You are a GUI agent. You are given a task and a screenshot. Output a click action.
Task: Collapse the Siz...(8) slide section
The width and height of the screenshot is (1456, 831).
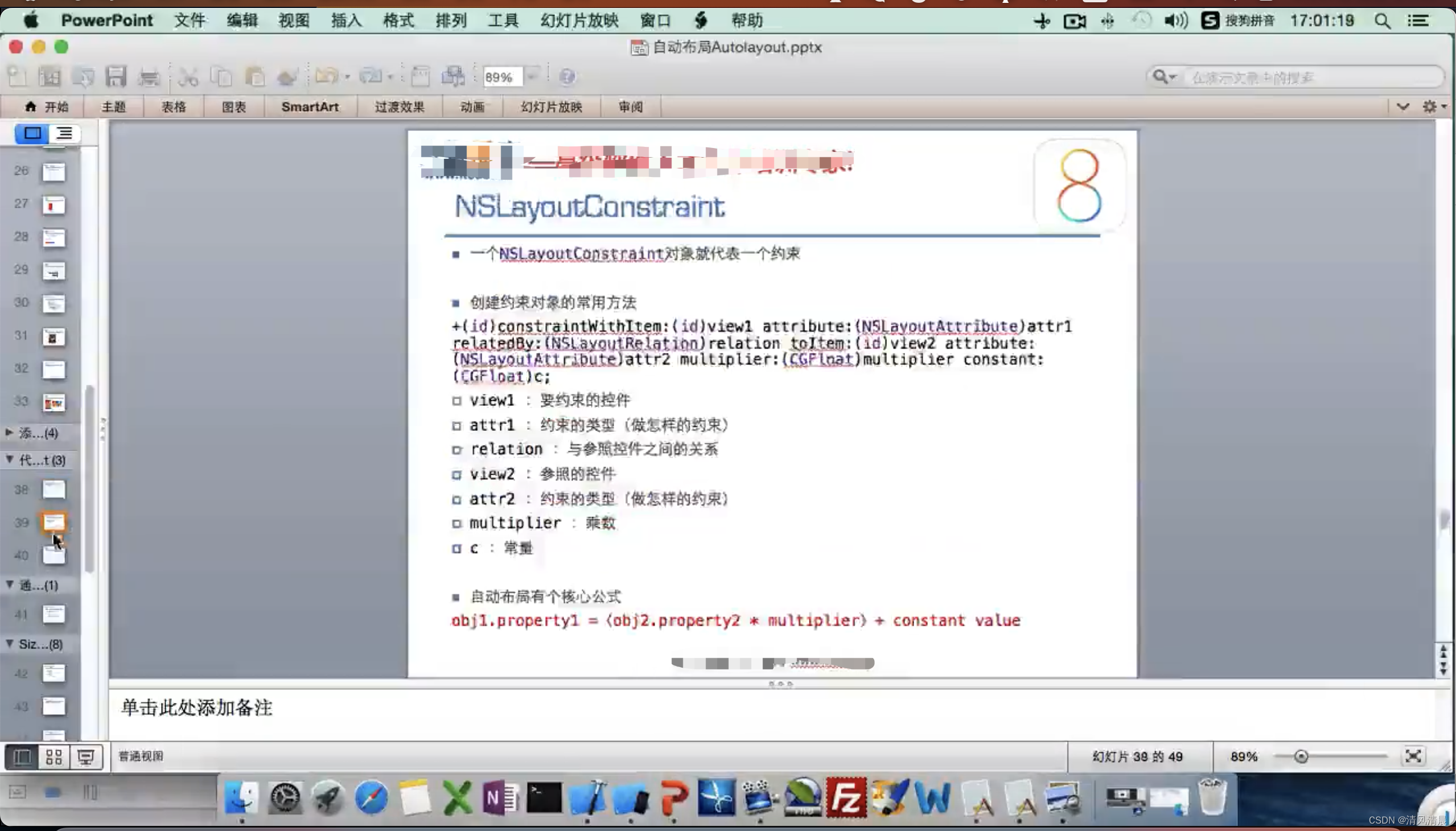(x=10, y=644)
